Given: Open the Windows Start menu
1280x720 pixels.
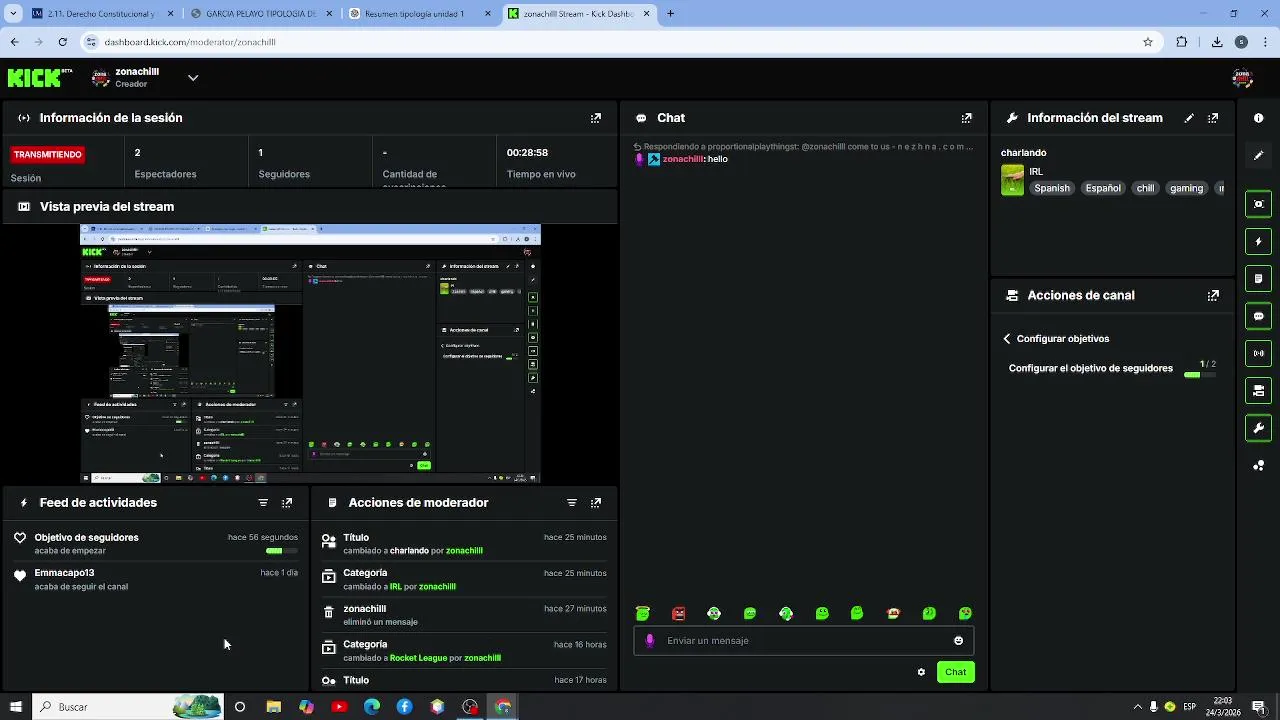Looking at the screenshot, I should [15, 707].
